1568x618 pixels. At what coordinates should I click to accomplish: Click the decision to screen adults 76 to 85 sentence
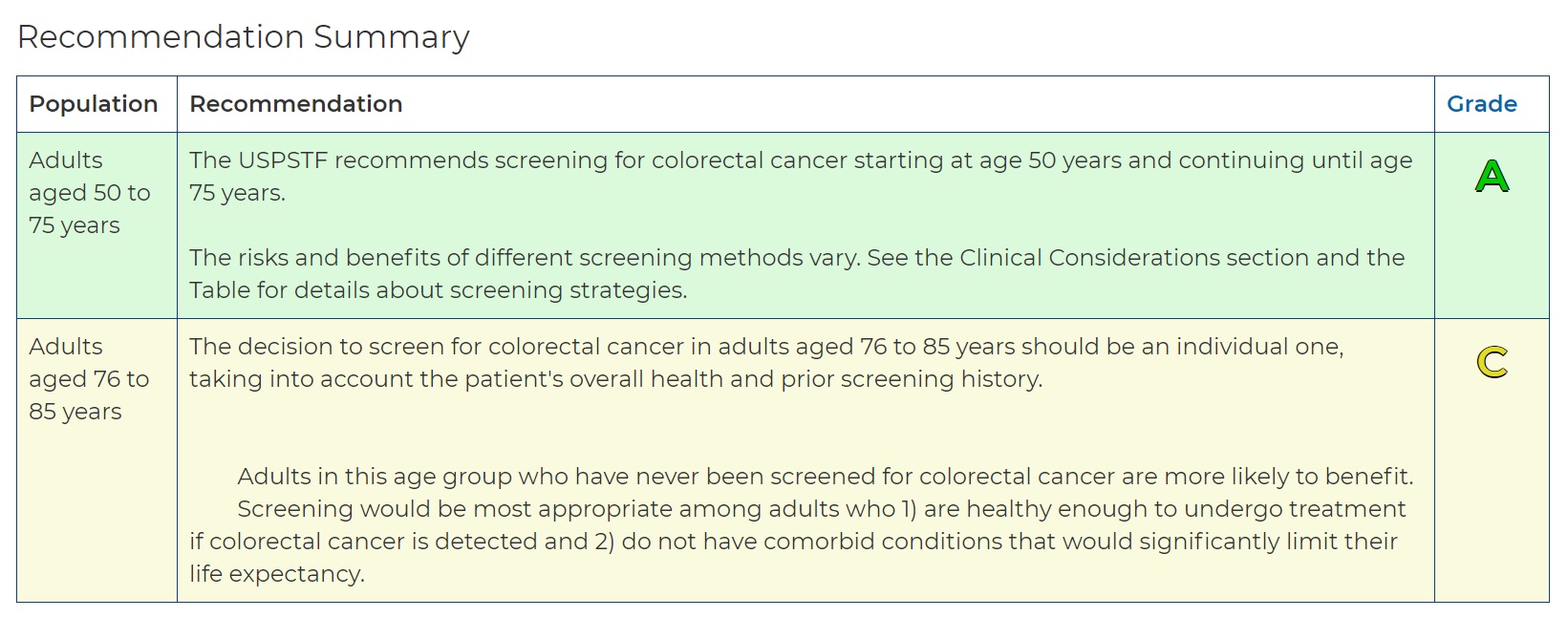coord(766,363)
